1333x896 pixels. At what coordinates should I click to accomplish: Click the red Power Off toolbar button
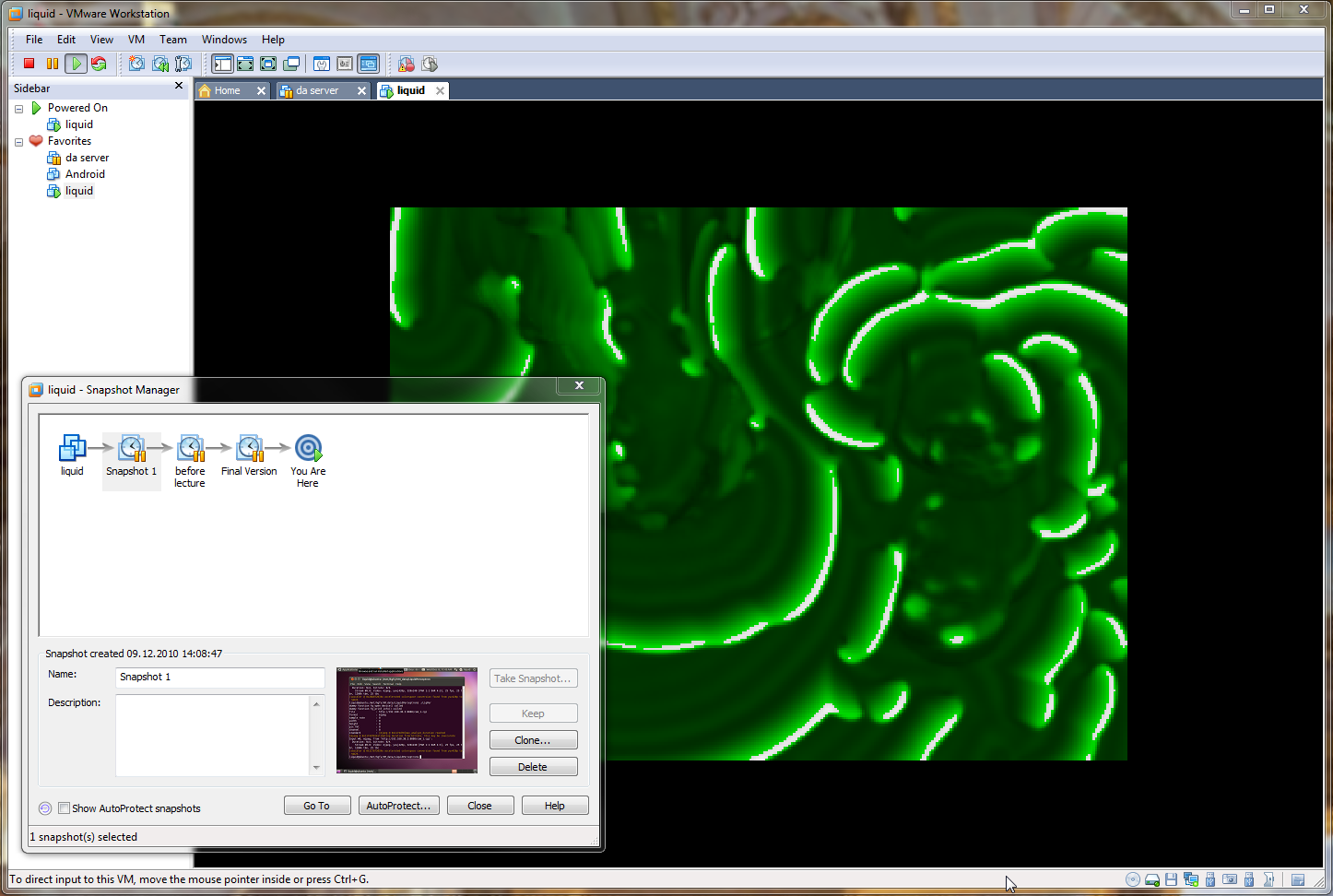tap(29, 64)
